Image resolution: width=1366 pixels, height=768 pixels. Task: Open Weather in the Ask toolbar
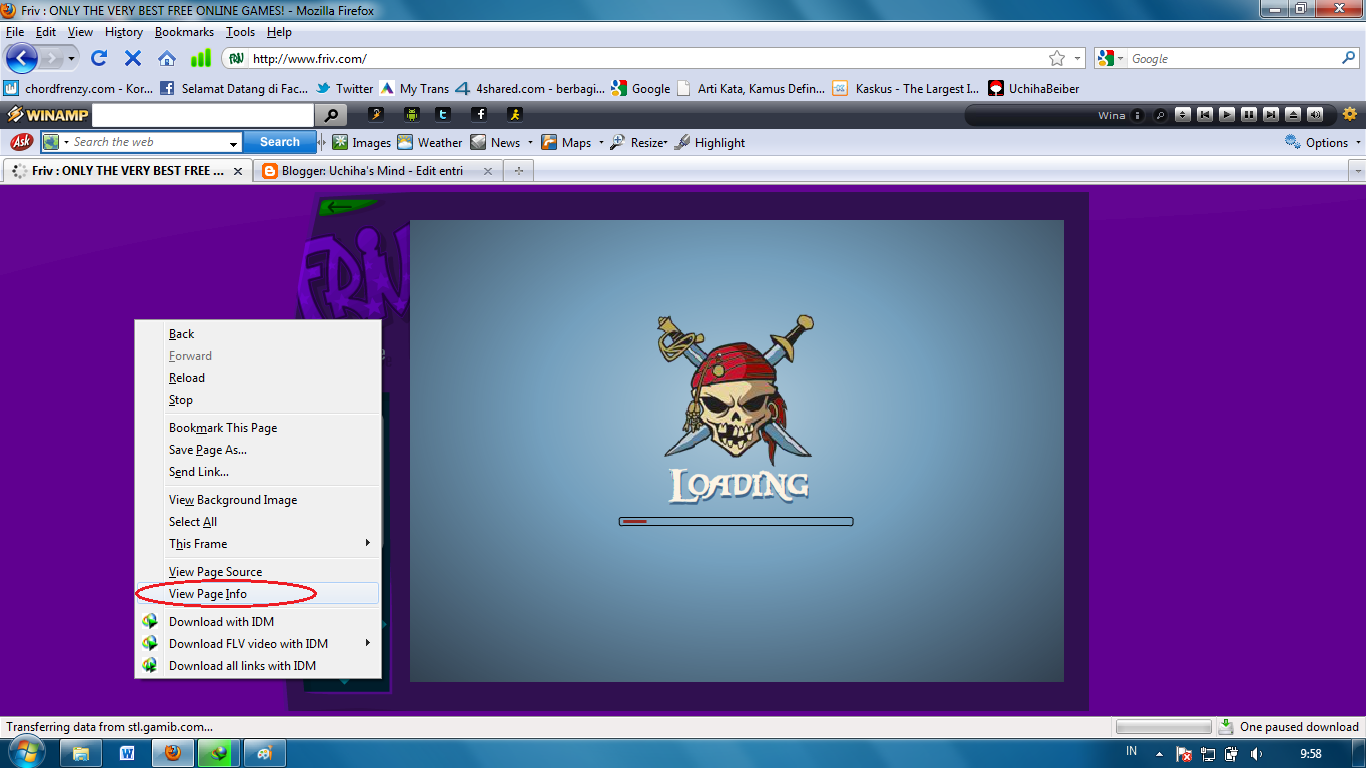point(430,142)
